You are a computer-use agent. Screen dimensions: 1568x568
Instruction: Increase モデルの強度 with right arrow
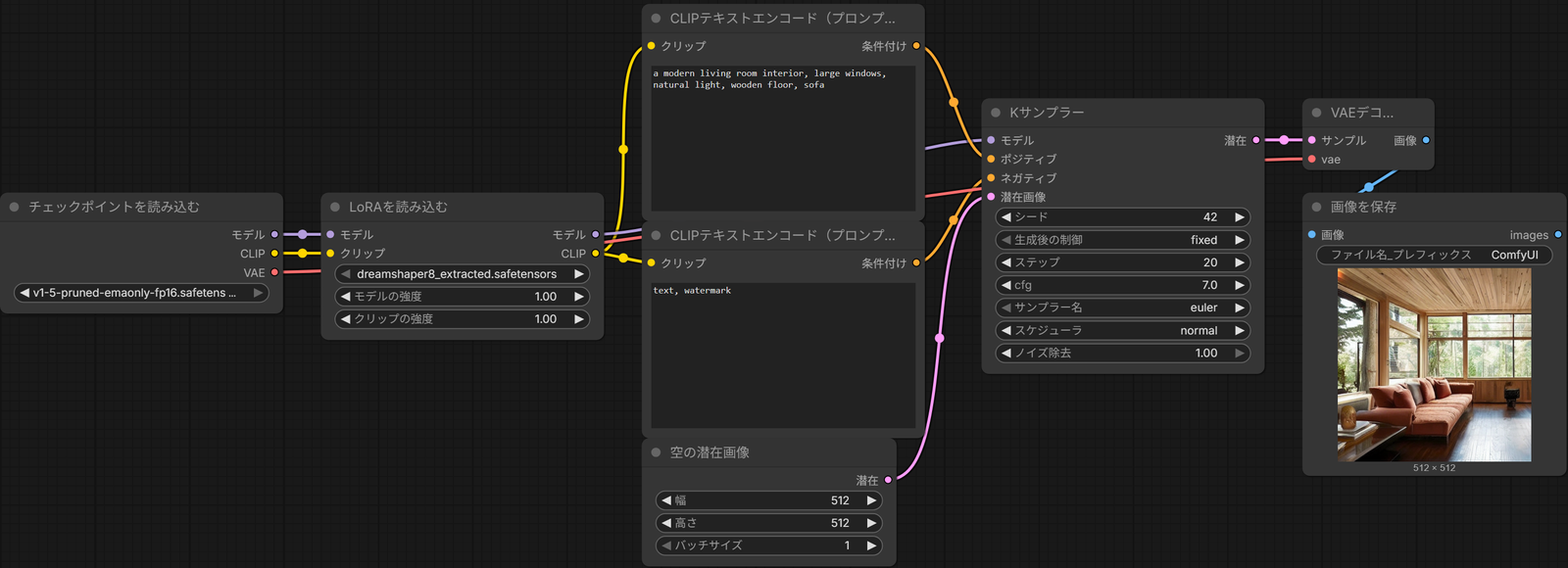(x=579, y=297)
